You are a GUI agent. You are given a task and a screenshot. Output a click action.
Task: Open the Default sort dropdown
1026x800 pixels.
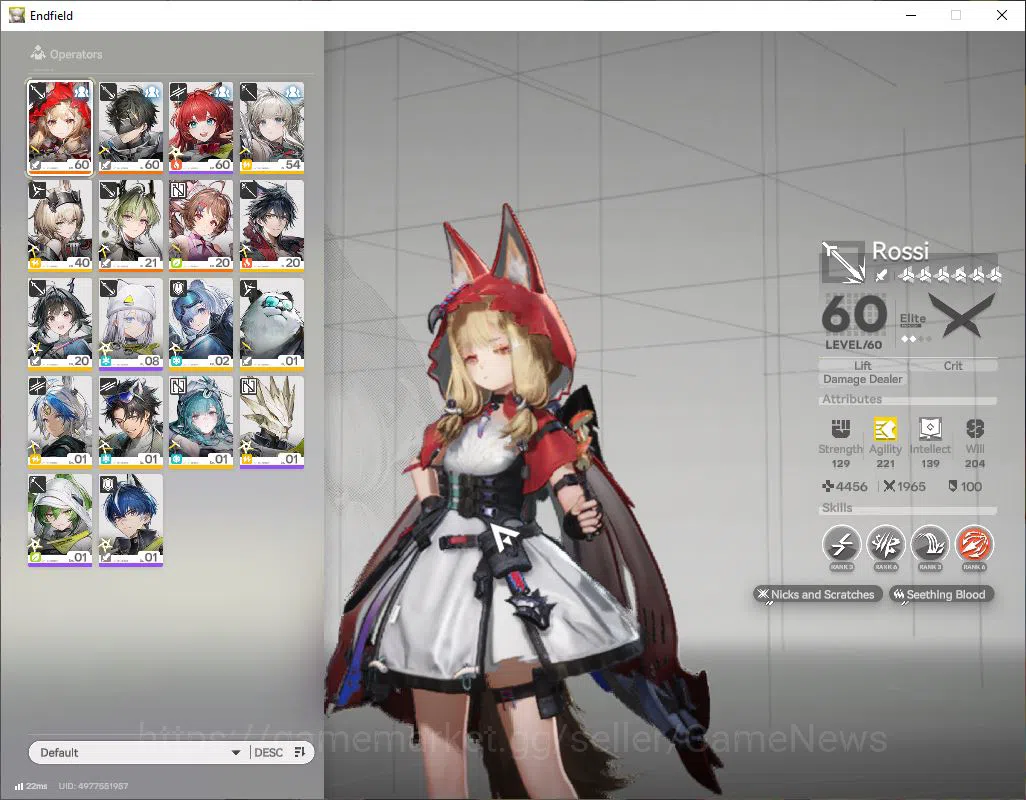pos(138,752)
